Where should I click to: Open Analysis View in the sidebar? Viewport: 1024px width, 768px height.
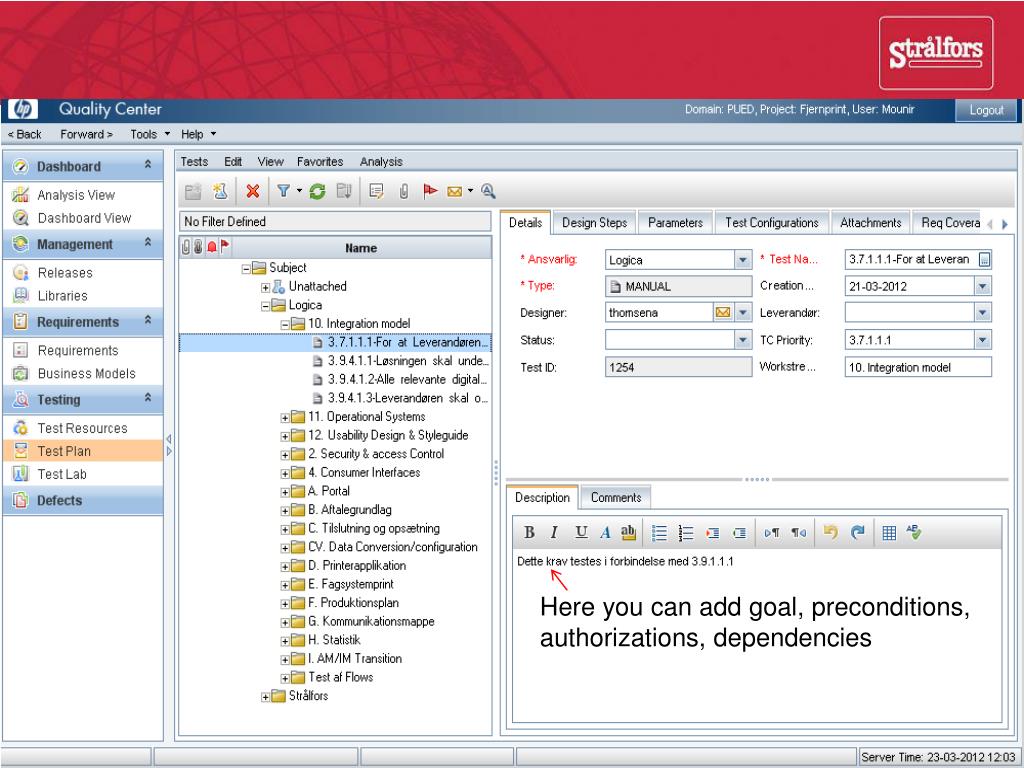76,195
